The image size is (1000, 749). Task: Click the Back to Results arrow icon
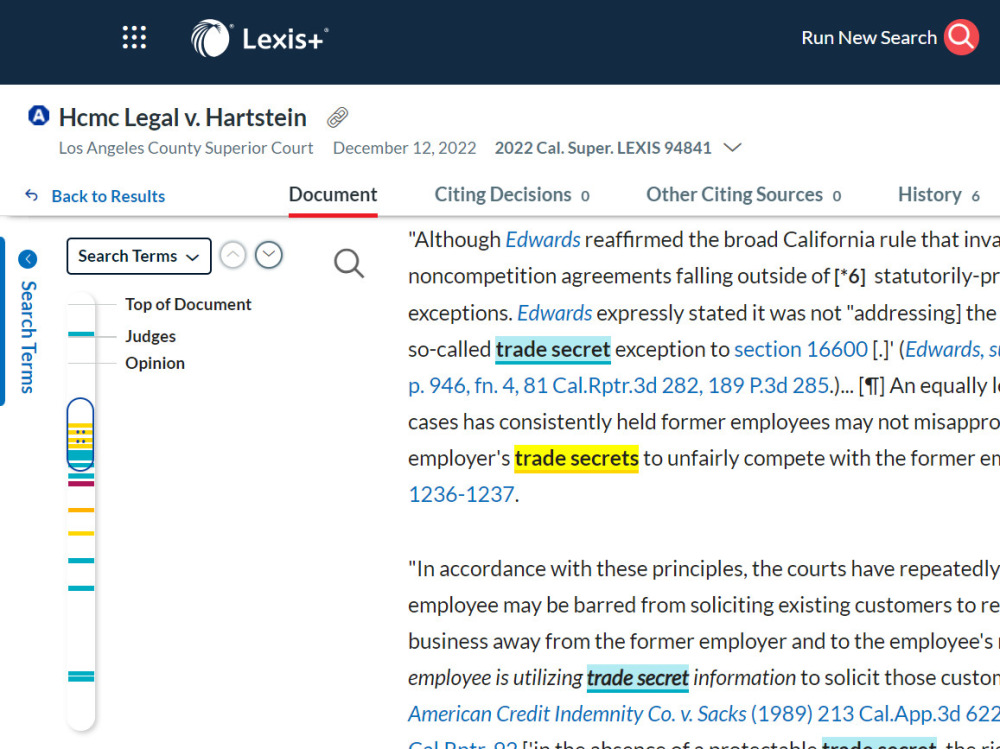(x=31, y=195)
